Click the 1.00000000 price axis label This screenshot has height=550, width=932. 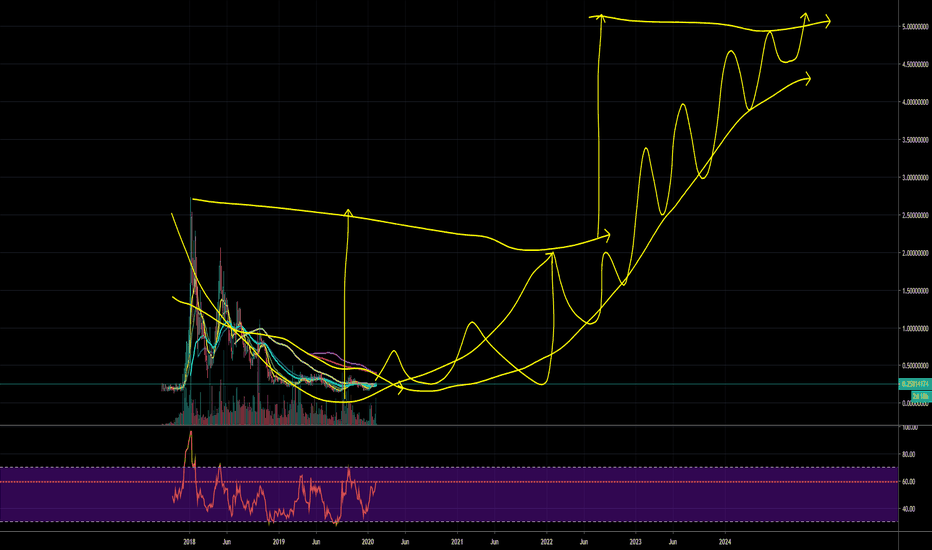click(915, 328)
